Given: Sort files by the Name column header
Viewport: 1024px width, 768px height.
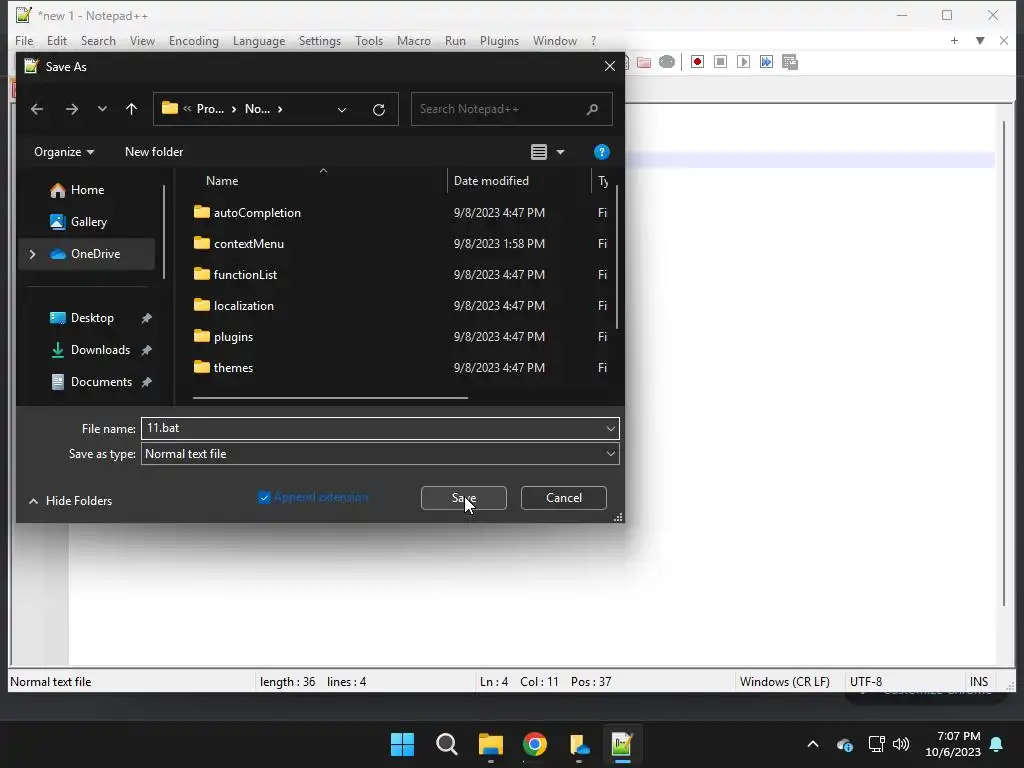Looking at the screenshot, I should [221, 181].
